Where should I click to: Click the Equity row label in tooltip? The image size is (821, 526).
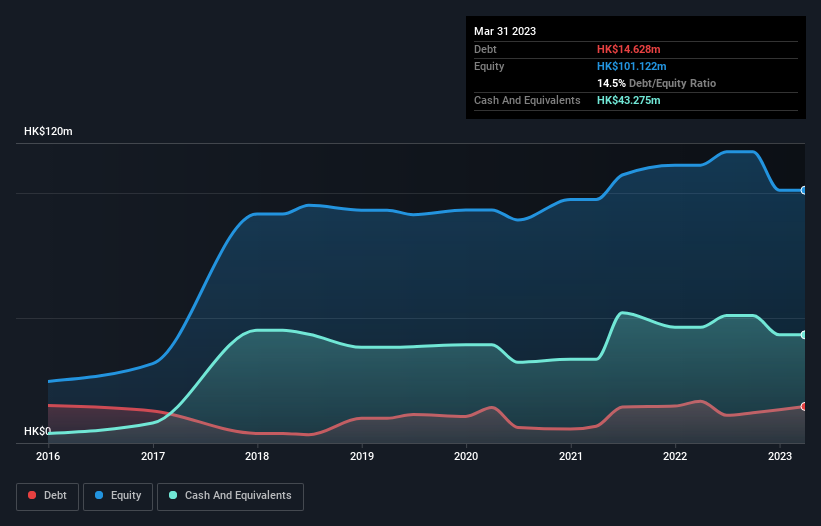tap(489, 66)
